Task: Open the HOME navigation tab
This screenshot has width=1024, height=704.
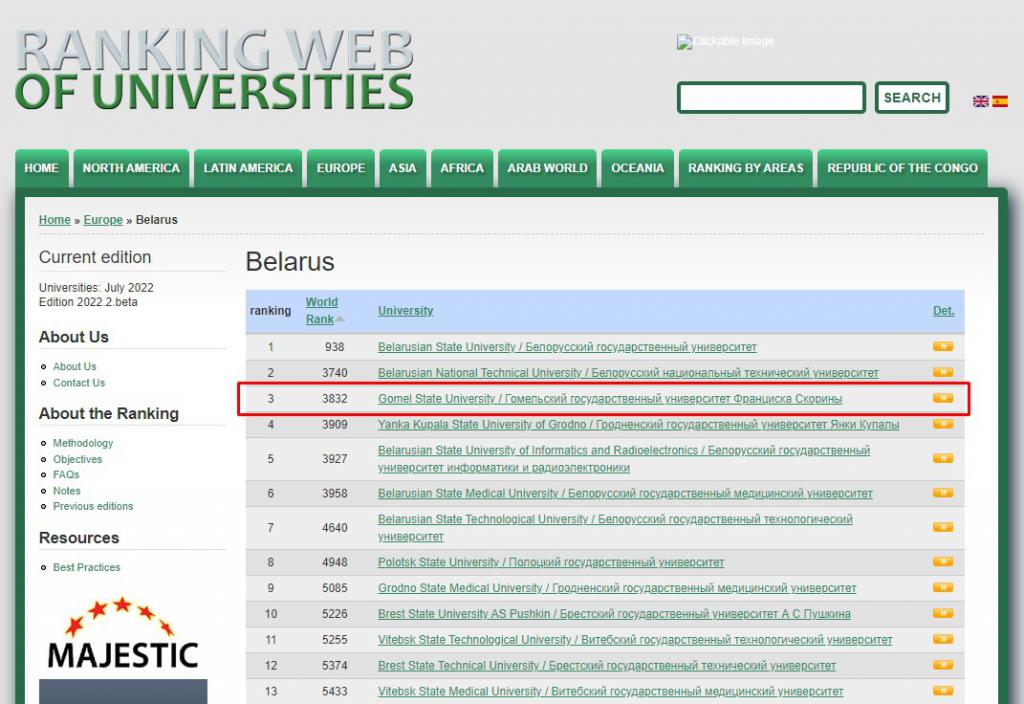Action: click(42, 168)
